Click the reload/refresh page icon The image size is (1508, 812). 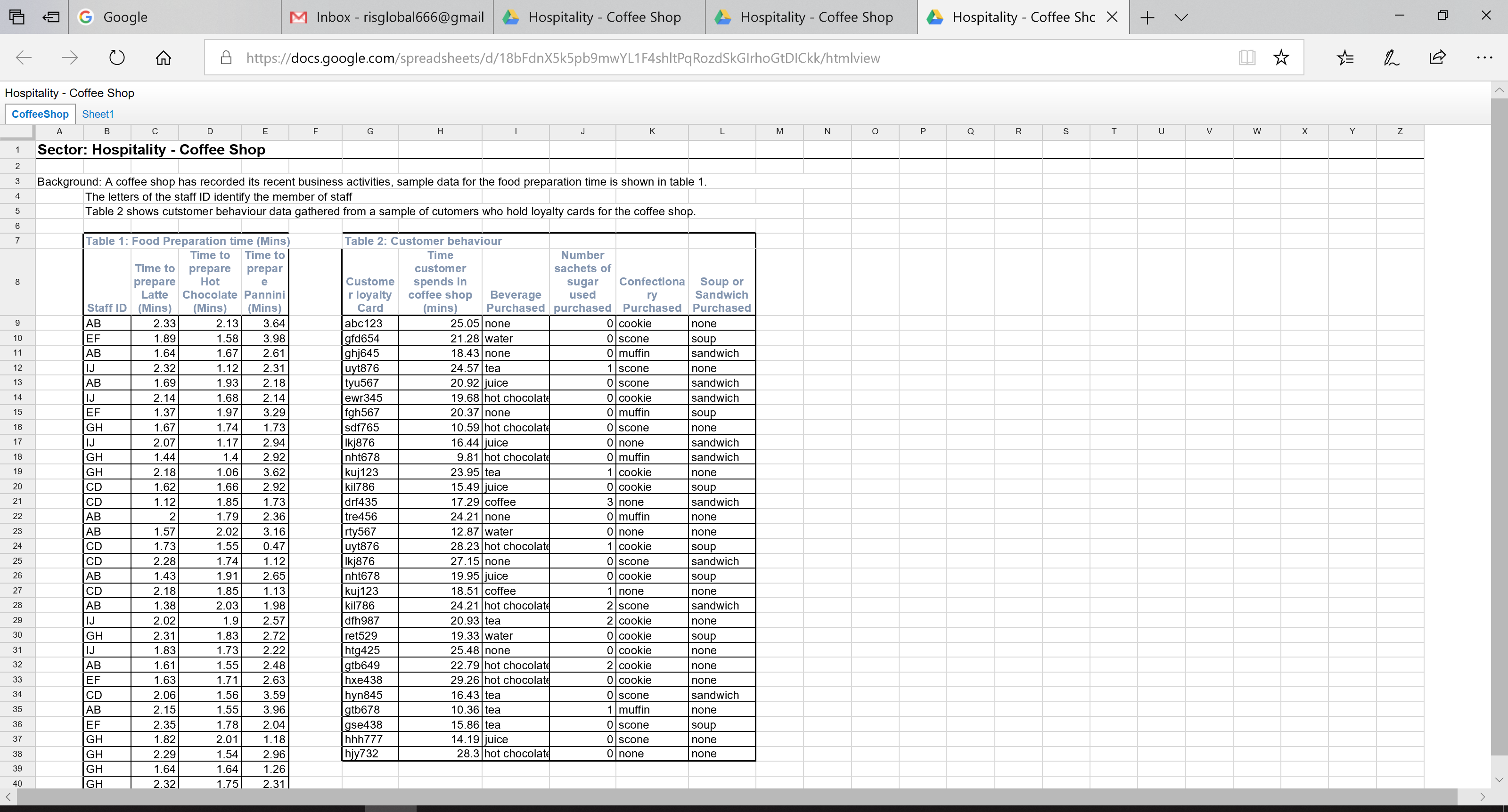coord(116,58)
